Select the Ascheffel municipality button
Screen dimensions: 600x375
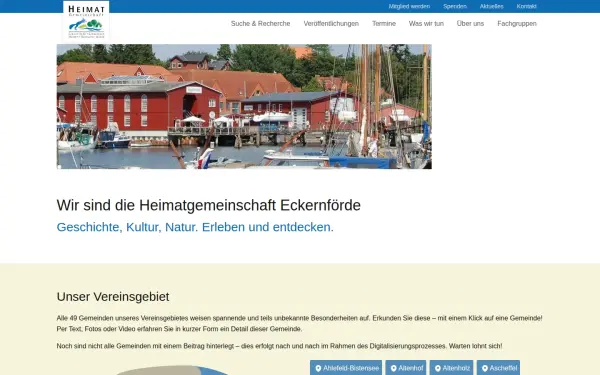498,368
